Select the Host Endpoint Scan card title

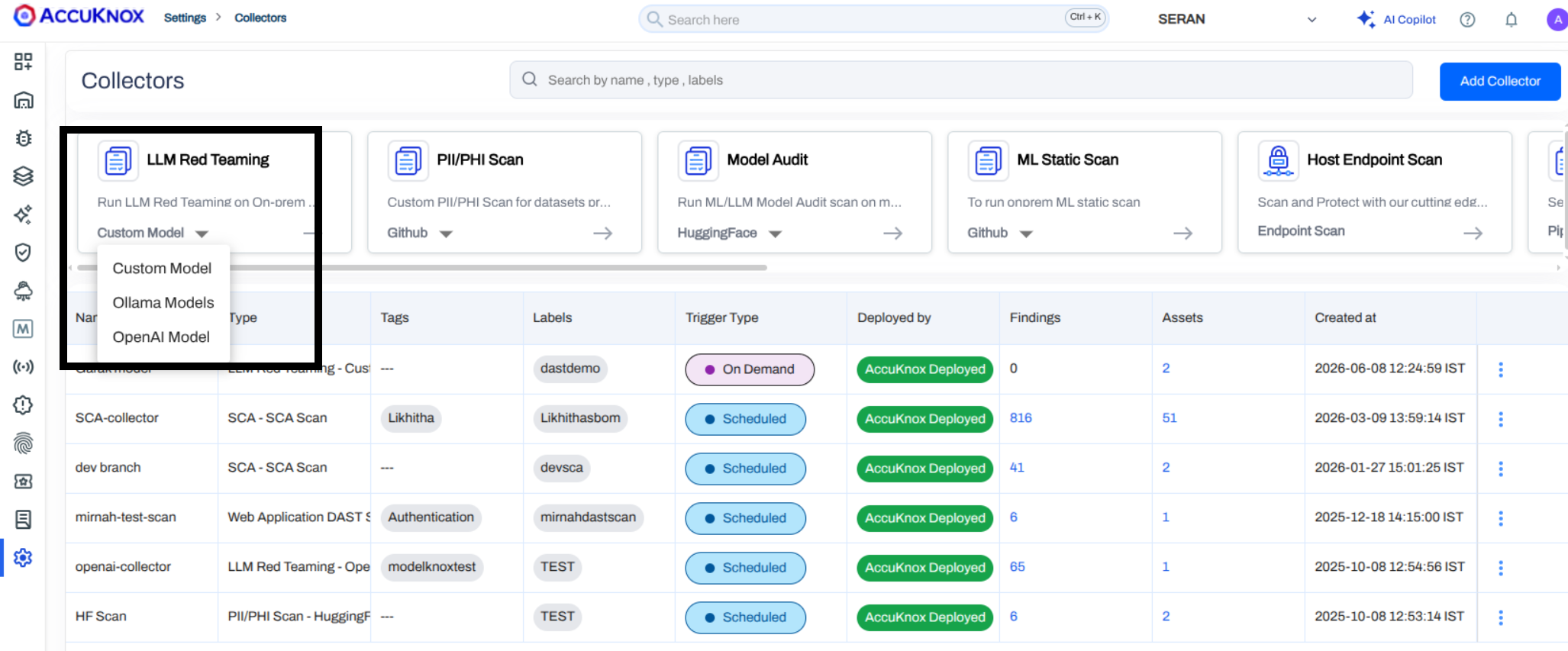[1375, 160]
